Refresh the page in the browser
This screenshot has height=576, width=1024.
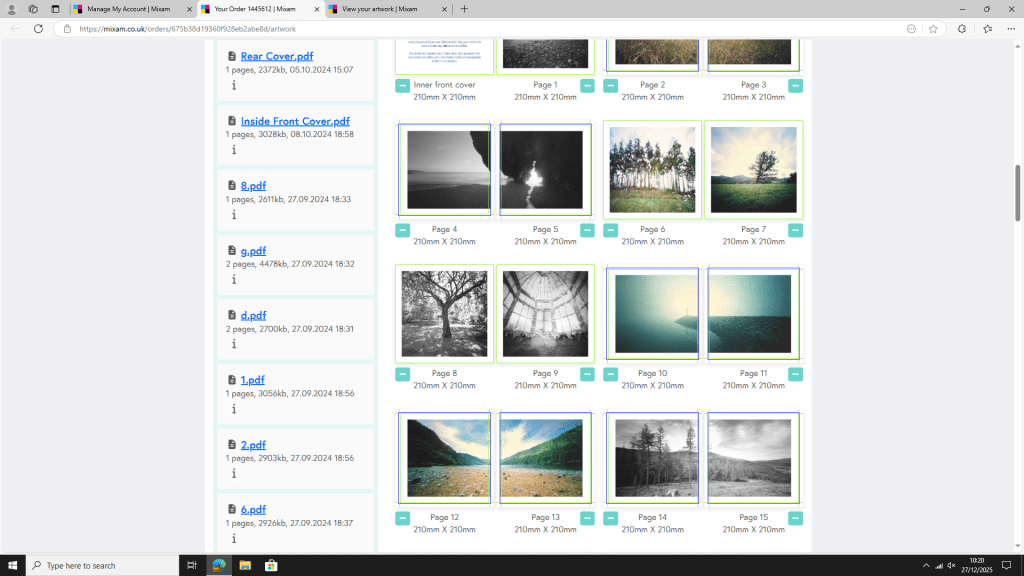38,29
